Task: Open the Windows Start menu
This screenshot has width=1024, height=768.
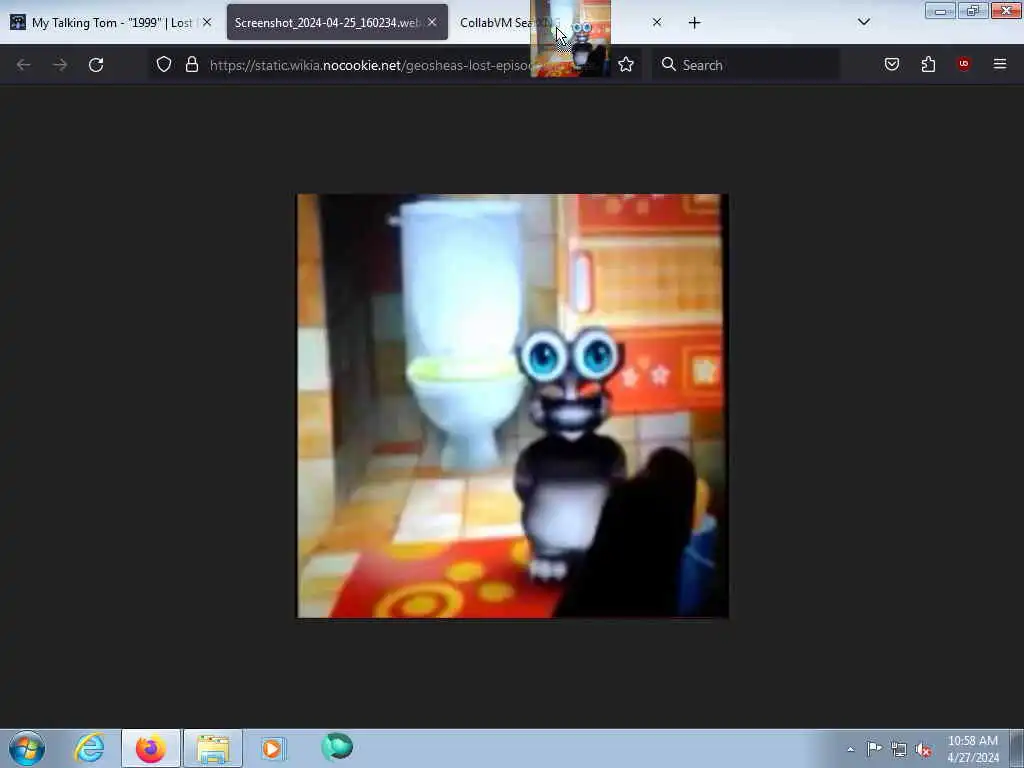Action: pos(27,748)
